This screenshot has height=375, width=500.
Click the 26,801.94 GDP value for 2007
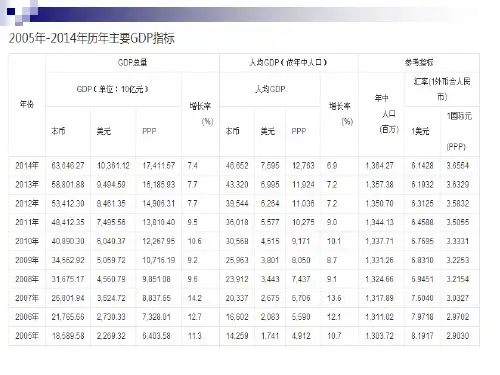(68, 298)
